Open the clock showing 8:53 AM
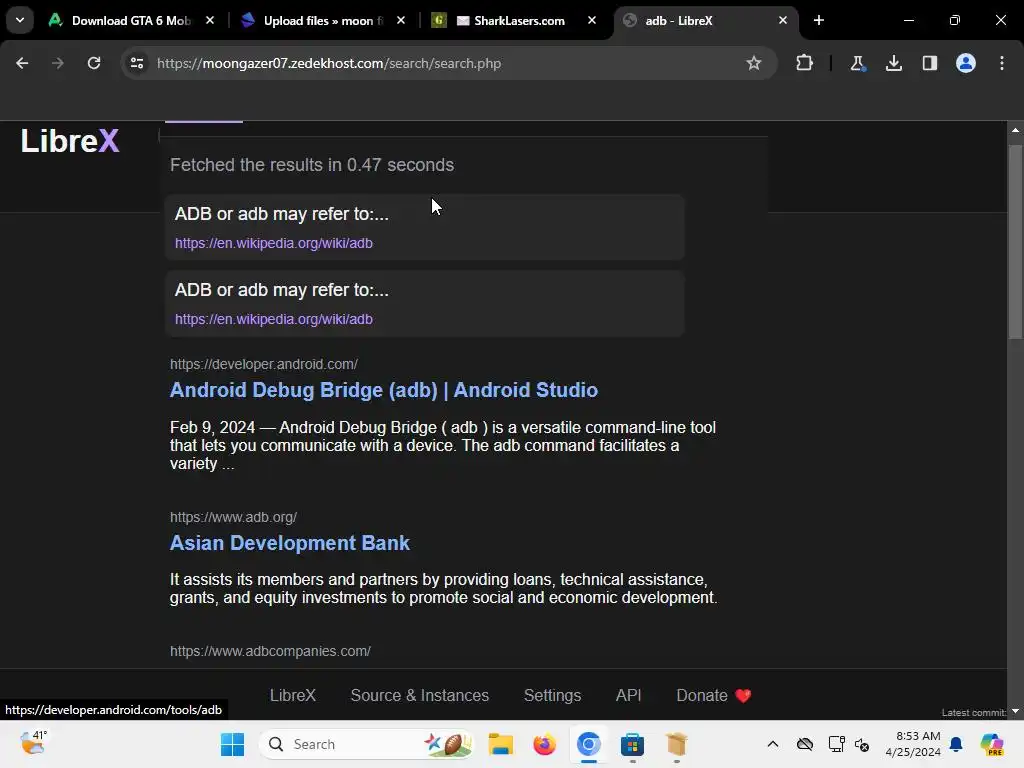Viewport: 1024px width, 768px height. pyautogui.click(x=913, y=744)
